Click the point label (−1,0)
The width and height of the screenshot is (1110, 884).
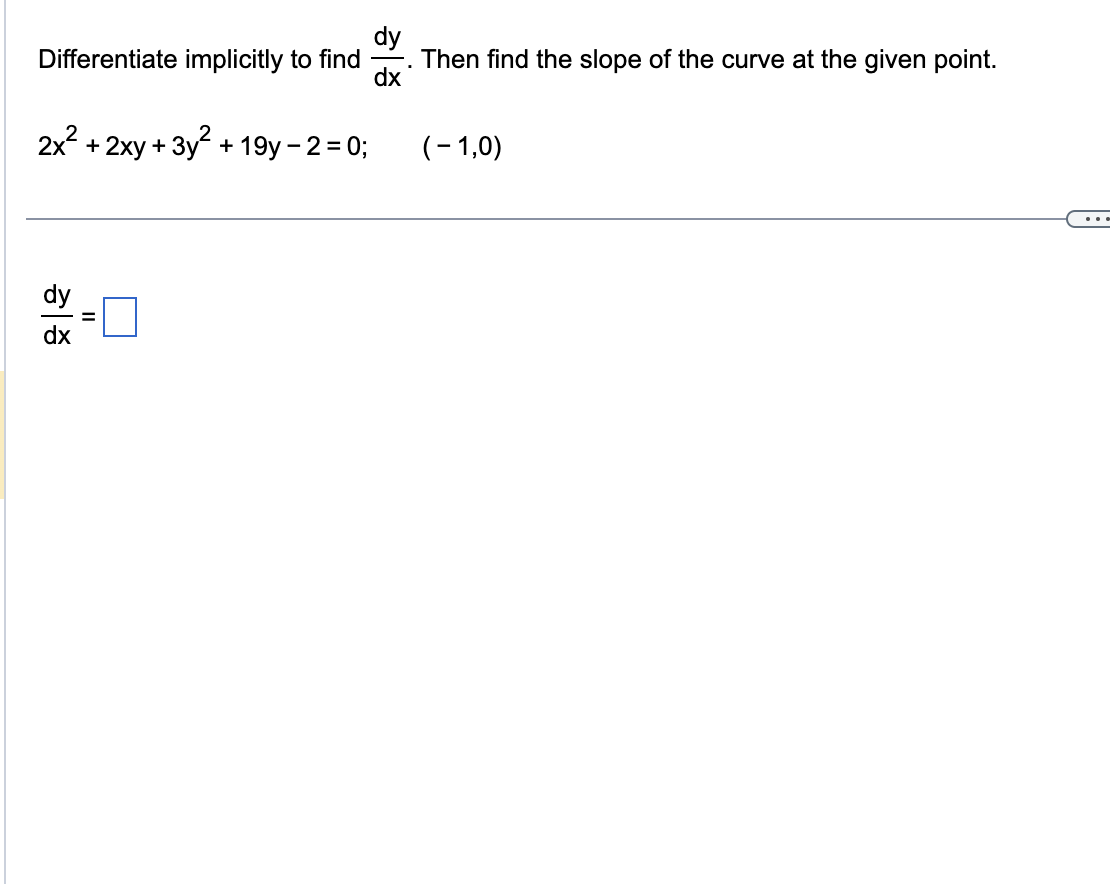click(460, 146)
